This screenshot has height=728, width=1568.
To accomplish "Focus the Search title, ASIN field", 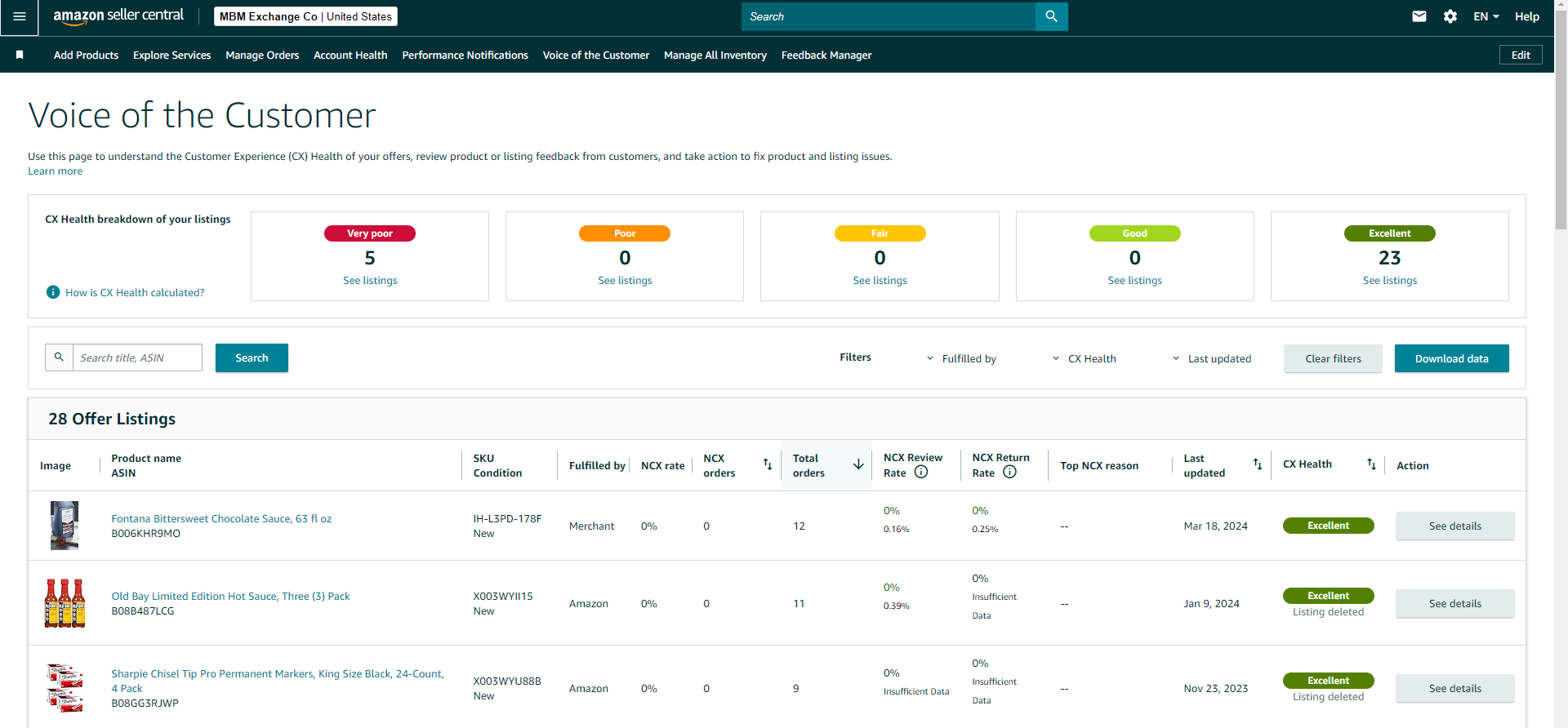I will (x=137, y=357).
